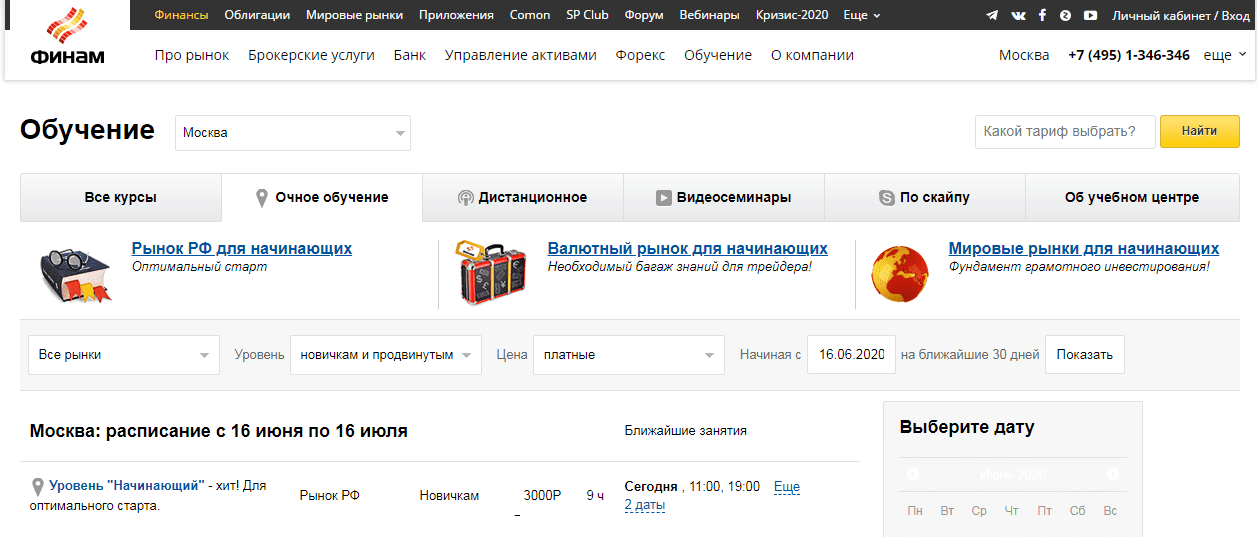Open Приложения in top bar
This screenshot has width=1257, height=537.
click(x=456, y=15)
